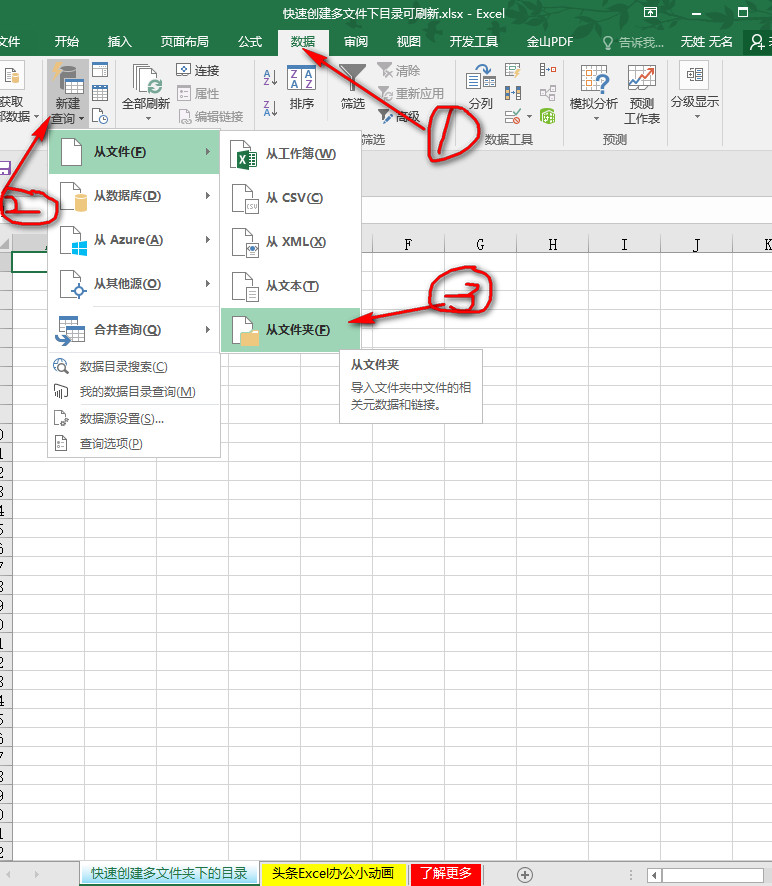Expand Combine Queries (合并查询) submenu
Viewport: 772px width, 886px height.
134,329
